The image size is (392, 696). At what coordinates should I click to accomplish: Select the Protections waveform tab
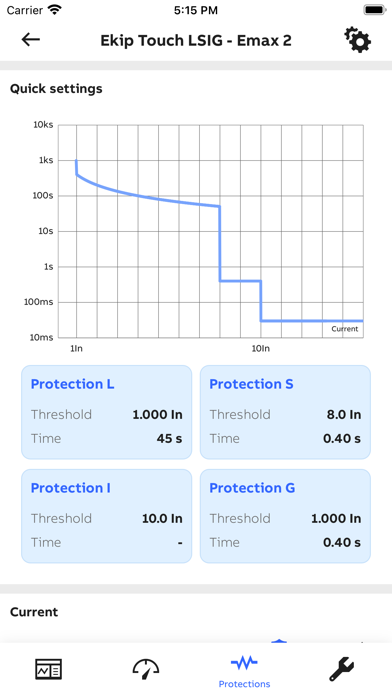click(x=244, y=670)
